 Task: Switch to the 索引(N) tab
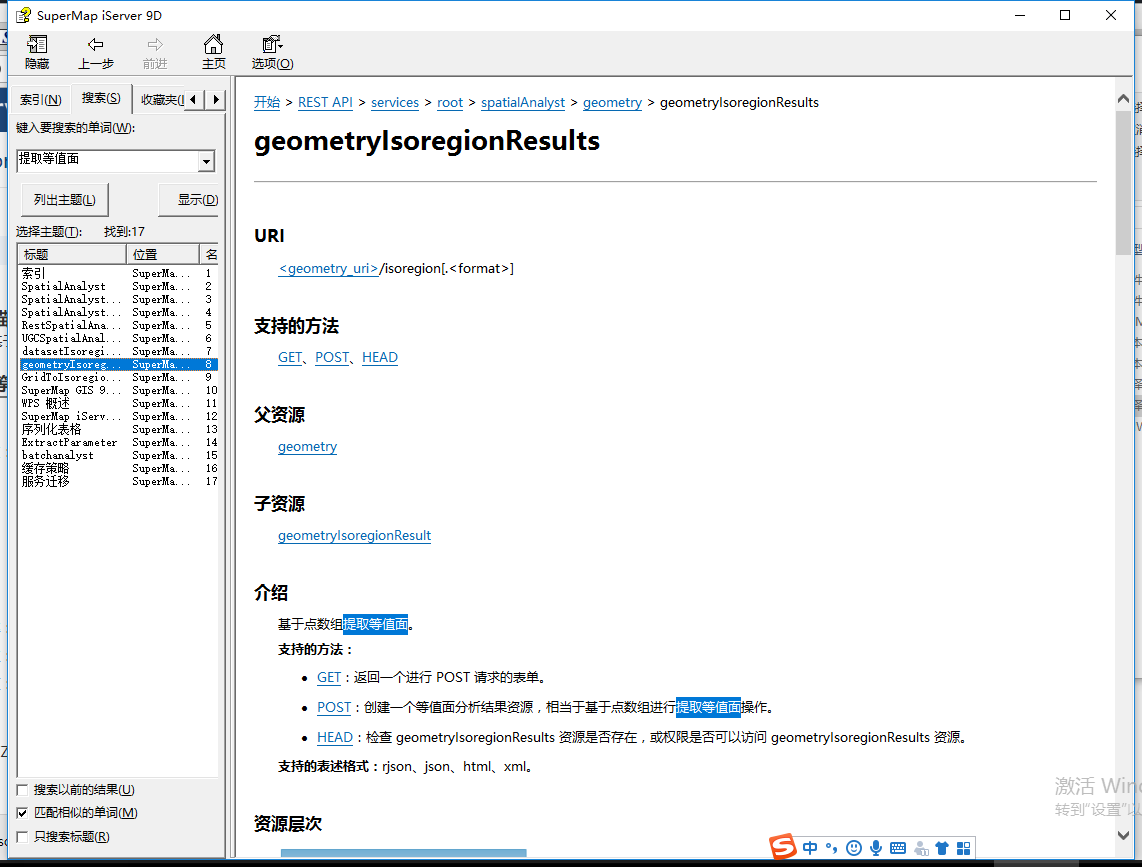click(41, 100)
